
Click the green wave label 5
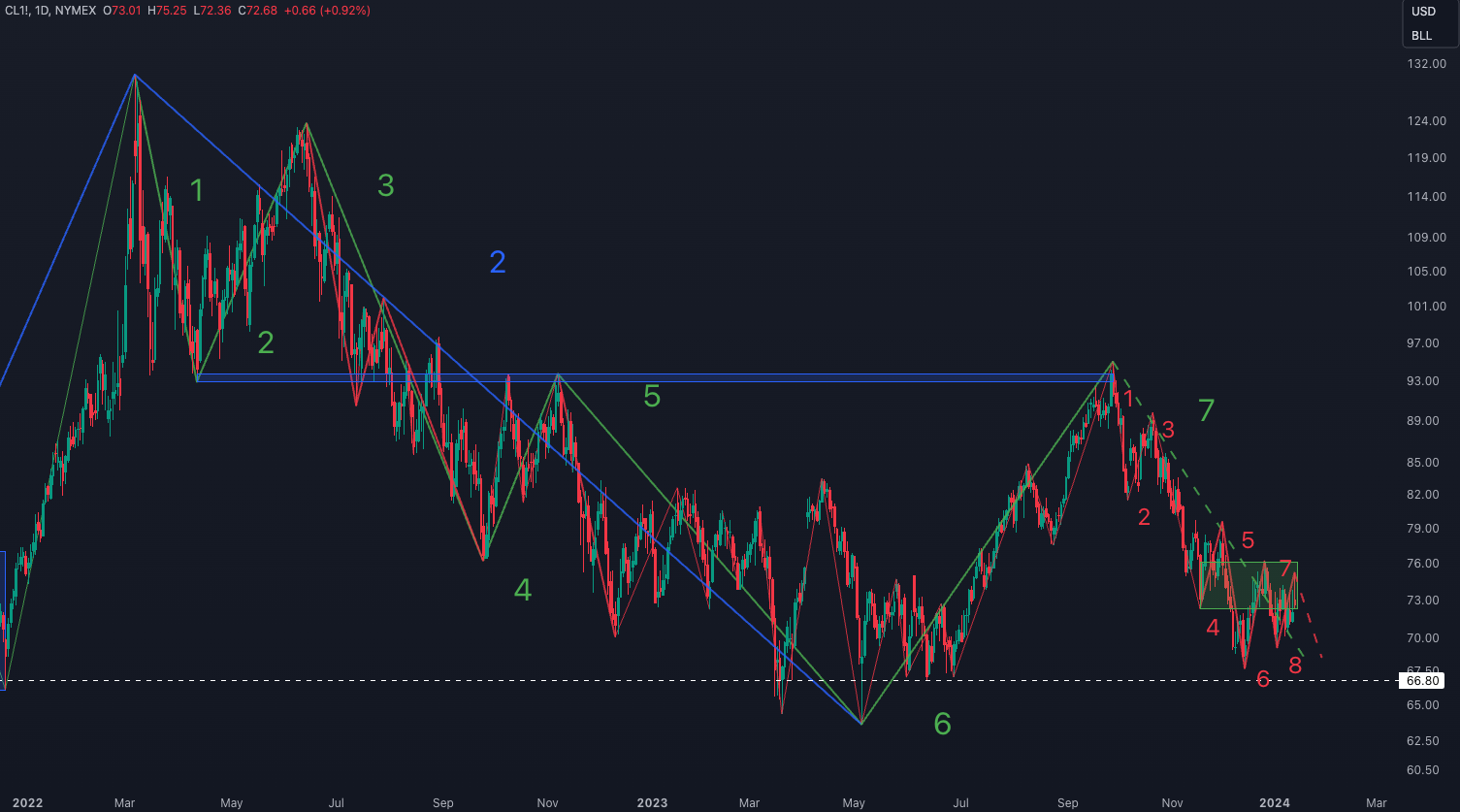click(652, 397)
